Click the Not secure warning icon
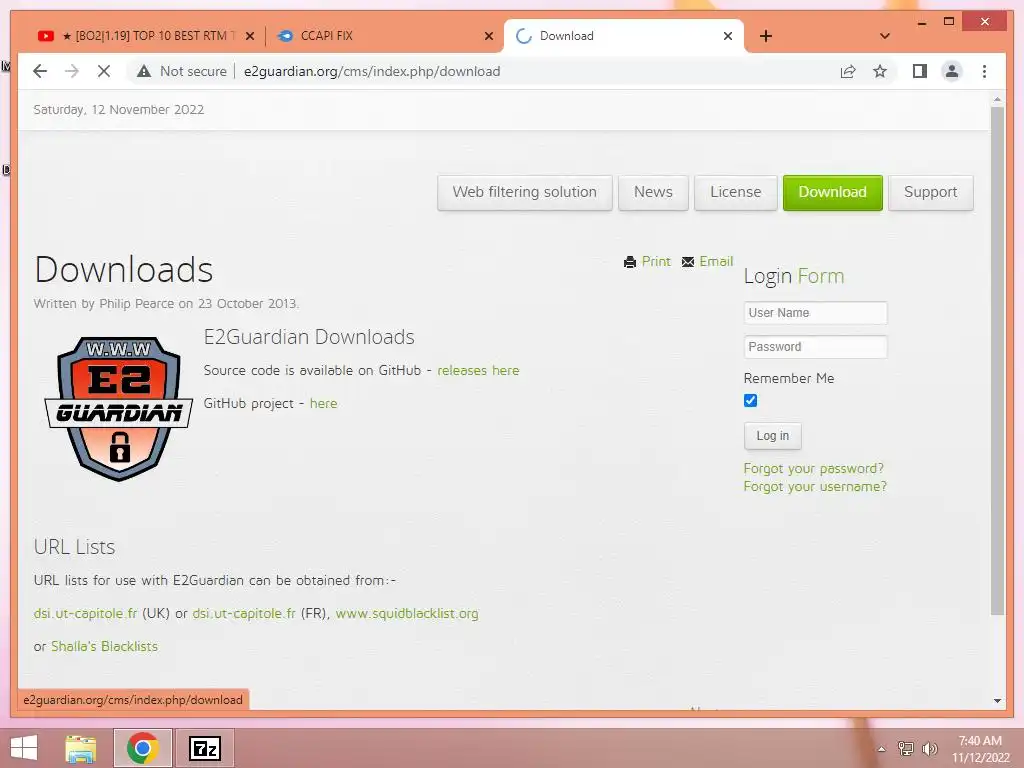The width and height of the screenshot is (1024, 768). pyautogui.click(x=144, y=71)
